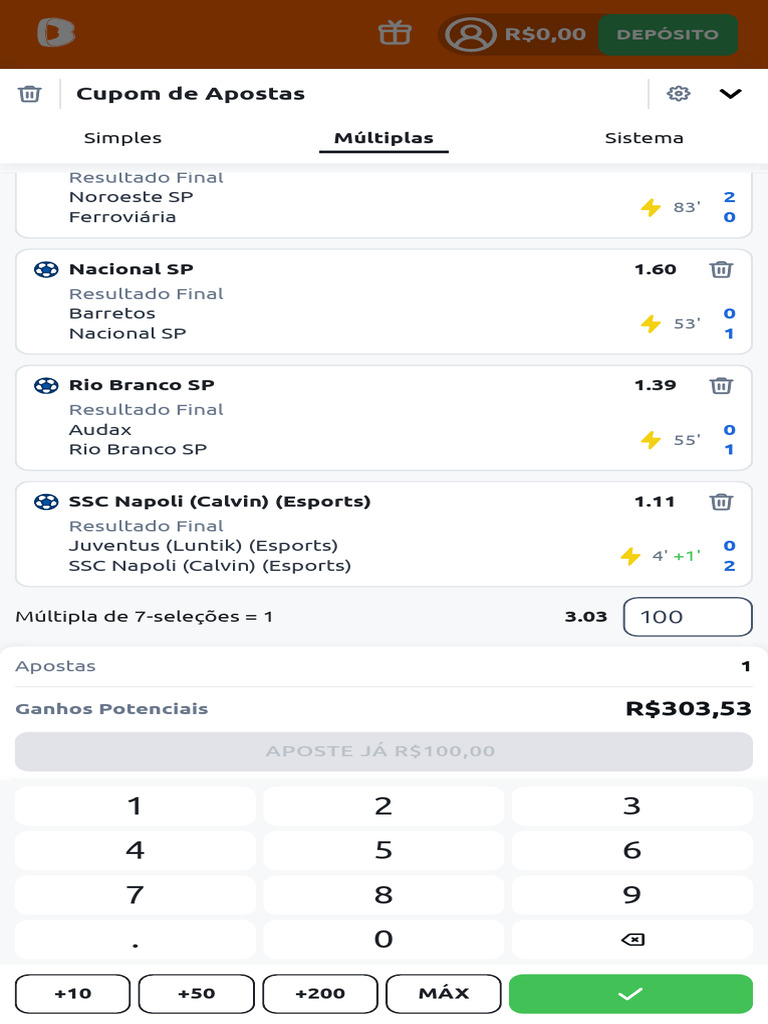
Task: Delete Rio Branco SP selection using trash icon
Action: click(721, 385)
